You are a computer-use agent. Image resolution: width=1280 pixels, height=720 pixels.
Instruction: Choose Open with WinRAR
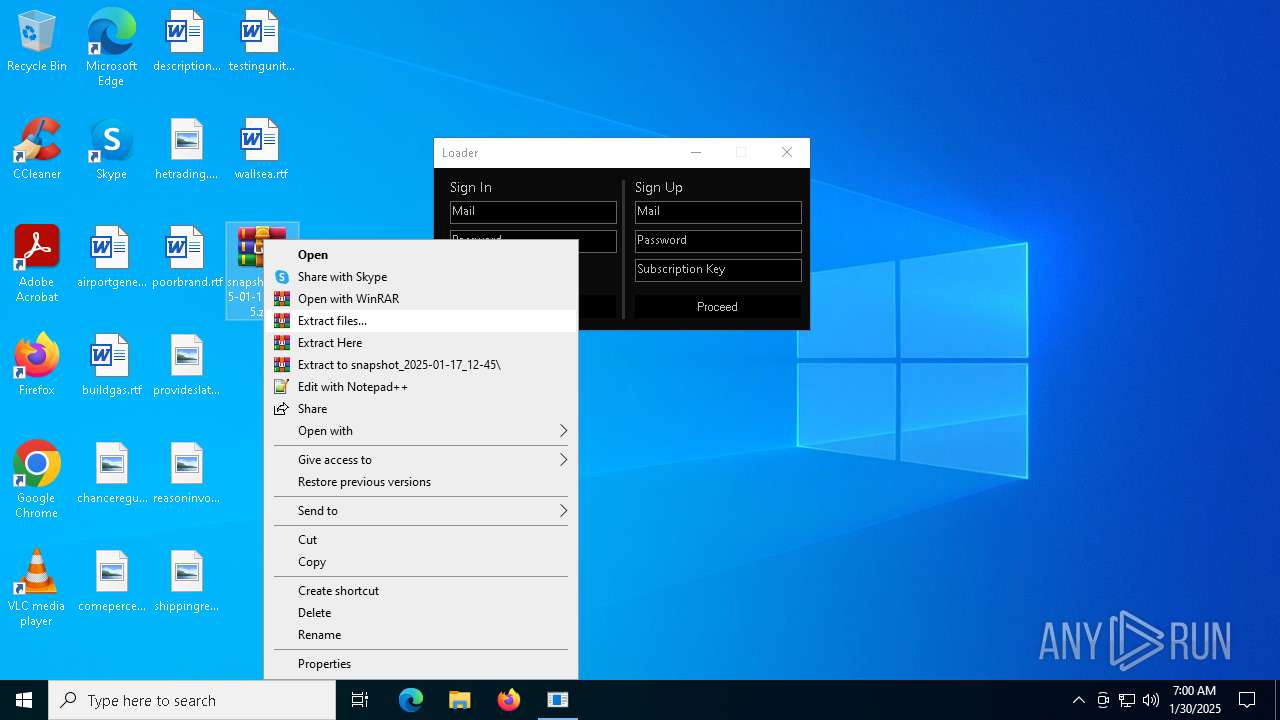click(x=421, y=299)
